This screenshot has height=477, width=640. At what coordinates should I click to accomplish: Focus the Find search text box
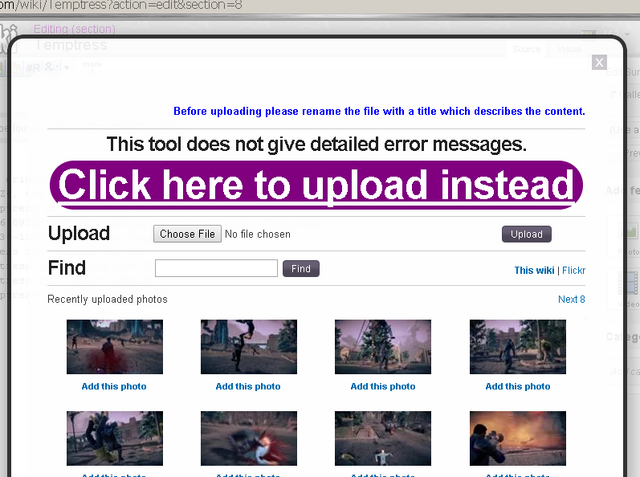tap(216, 268)
